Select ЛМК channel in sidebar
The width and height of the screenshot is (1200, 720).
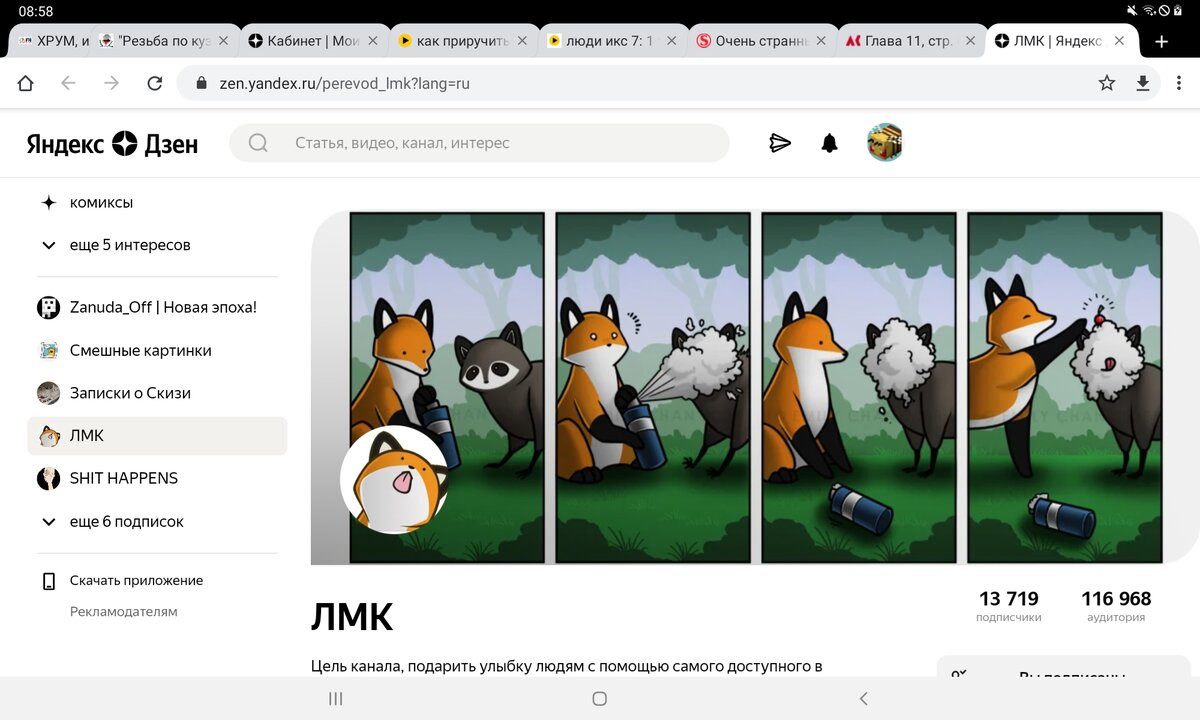point(157,436)
